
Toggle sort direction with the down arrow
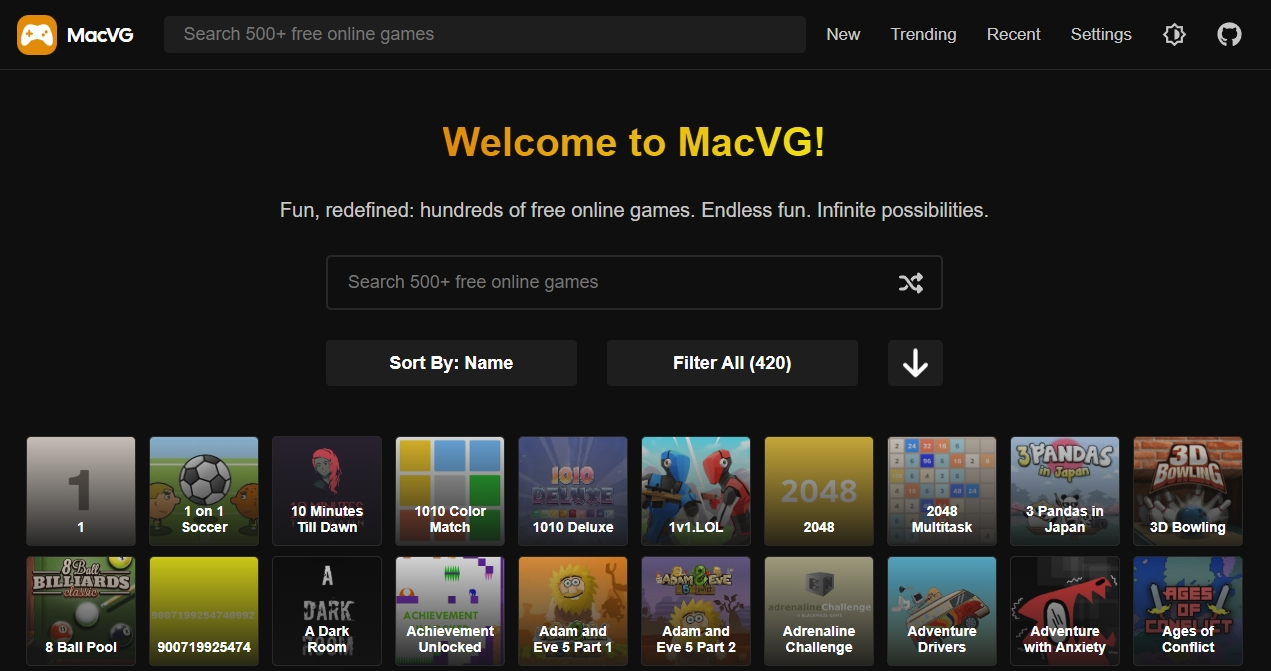tap(915, 363)
